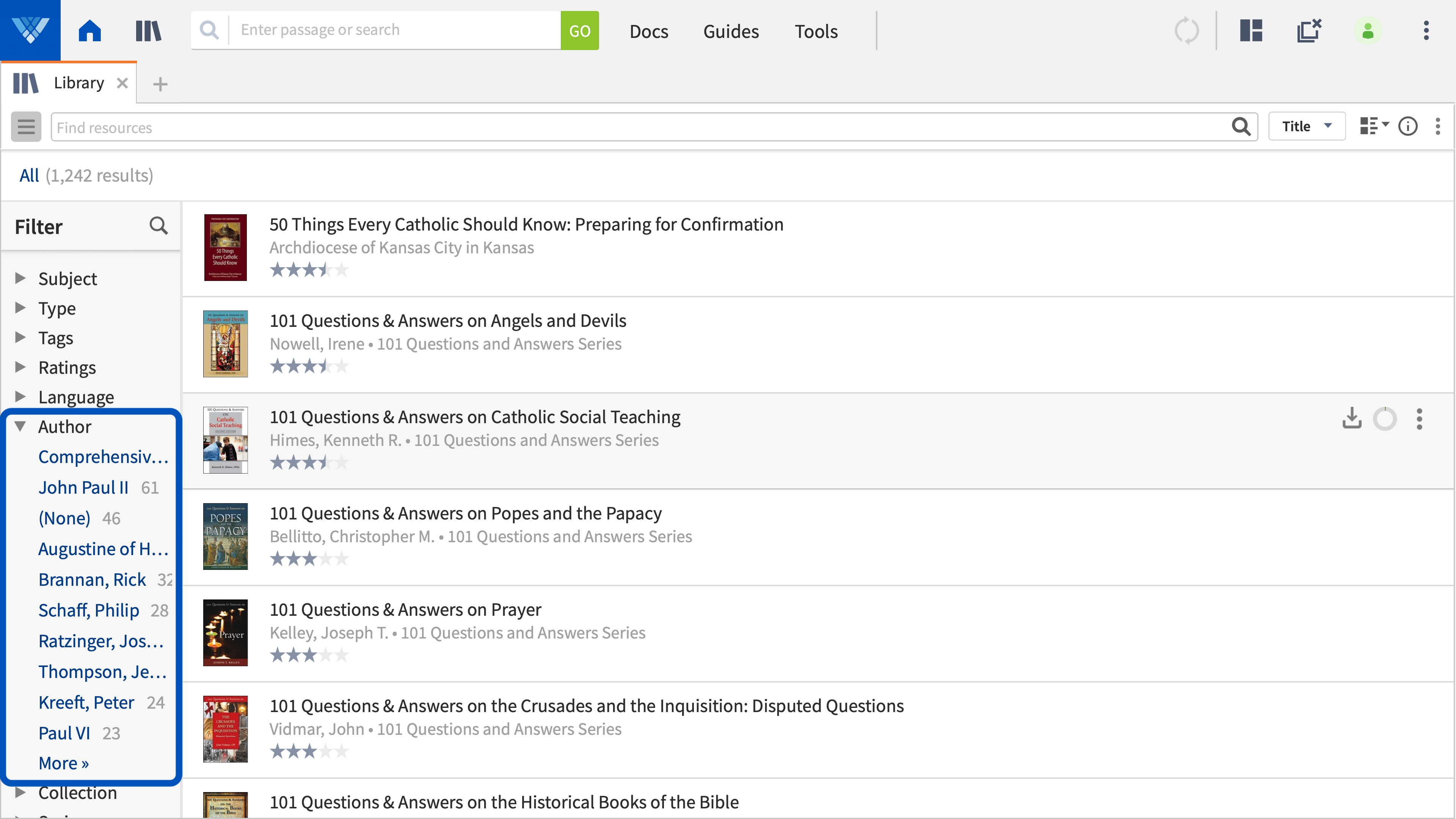1456x819 pixels.
Task: Click the Find resources search magnifier
Action: pos(1241,127)
